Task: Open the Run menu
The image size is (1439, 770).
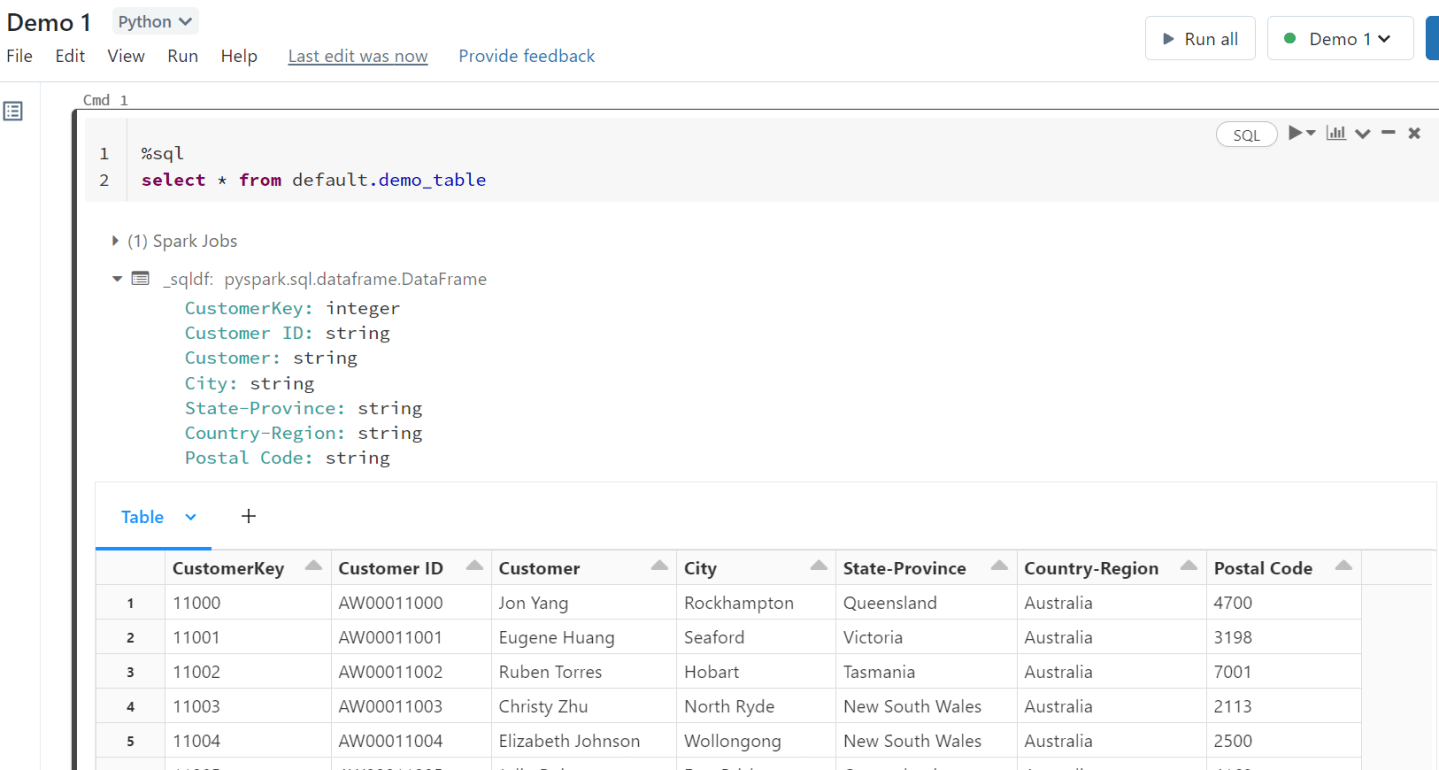Action: click(182, 56)
